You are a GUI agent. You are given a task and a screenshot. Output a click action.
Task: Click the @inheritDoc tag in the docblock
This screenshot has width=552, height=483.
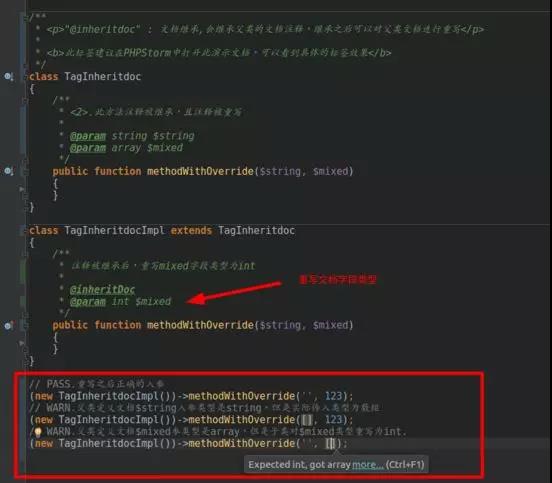pos(102,290)
